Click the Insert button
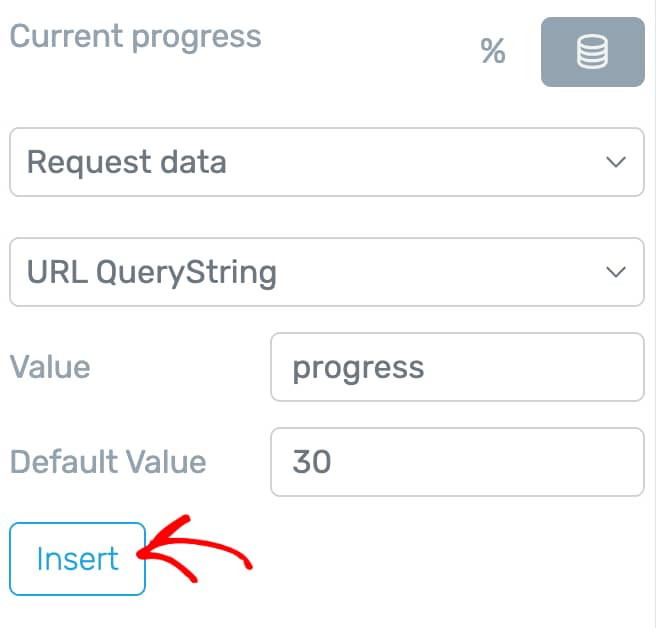This screenshot has width=656, height=628. [x=77, y=559]
